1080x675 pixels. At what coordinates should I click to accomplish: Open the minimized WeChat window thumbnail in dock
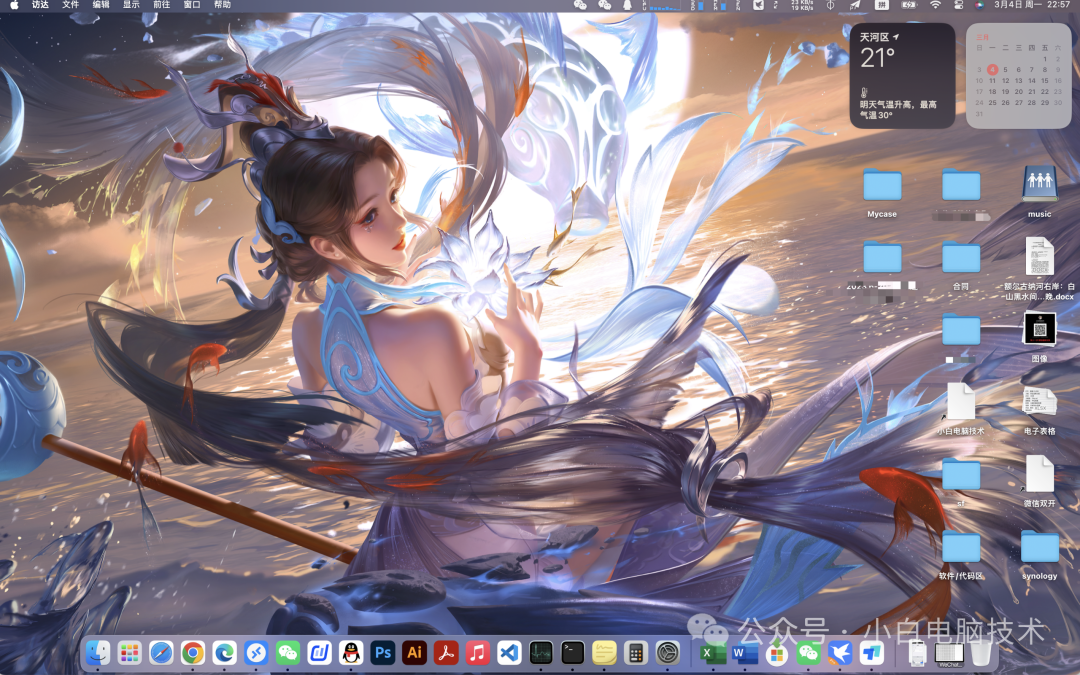pos(949,654)
